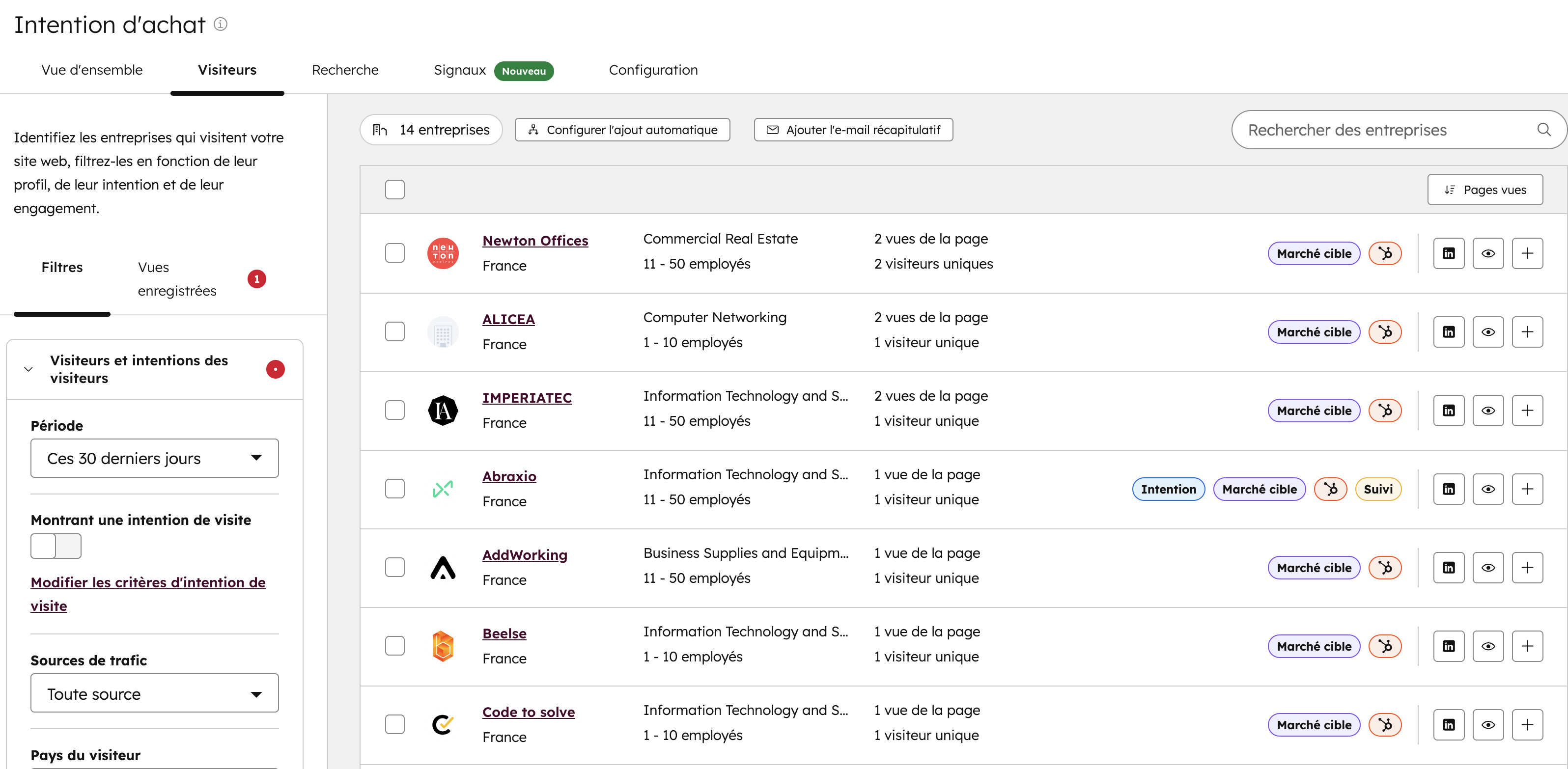Click Configurer l'ajout automatique button
This screenshot has width=1568, height=769.
tap(622, 130)
